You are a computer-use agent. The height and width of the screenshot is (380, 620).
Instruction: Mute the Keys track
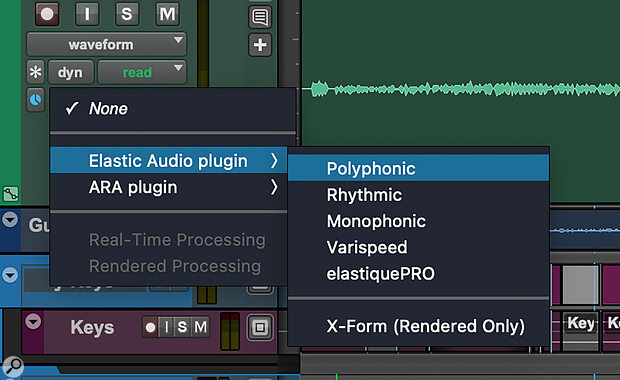point(200,327)
